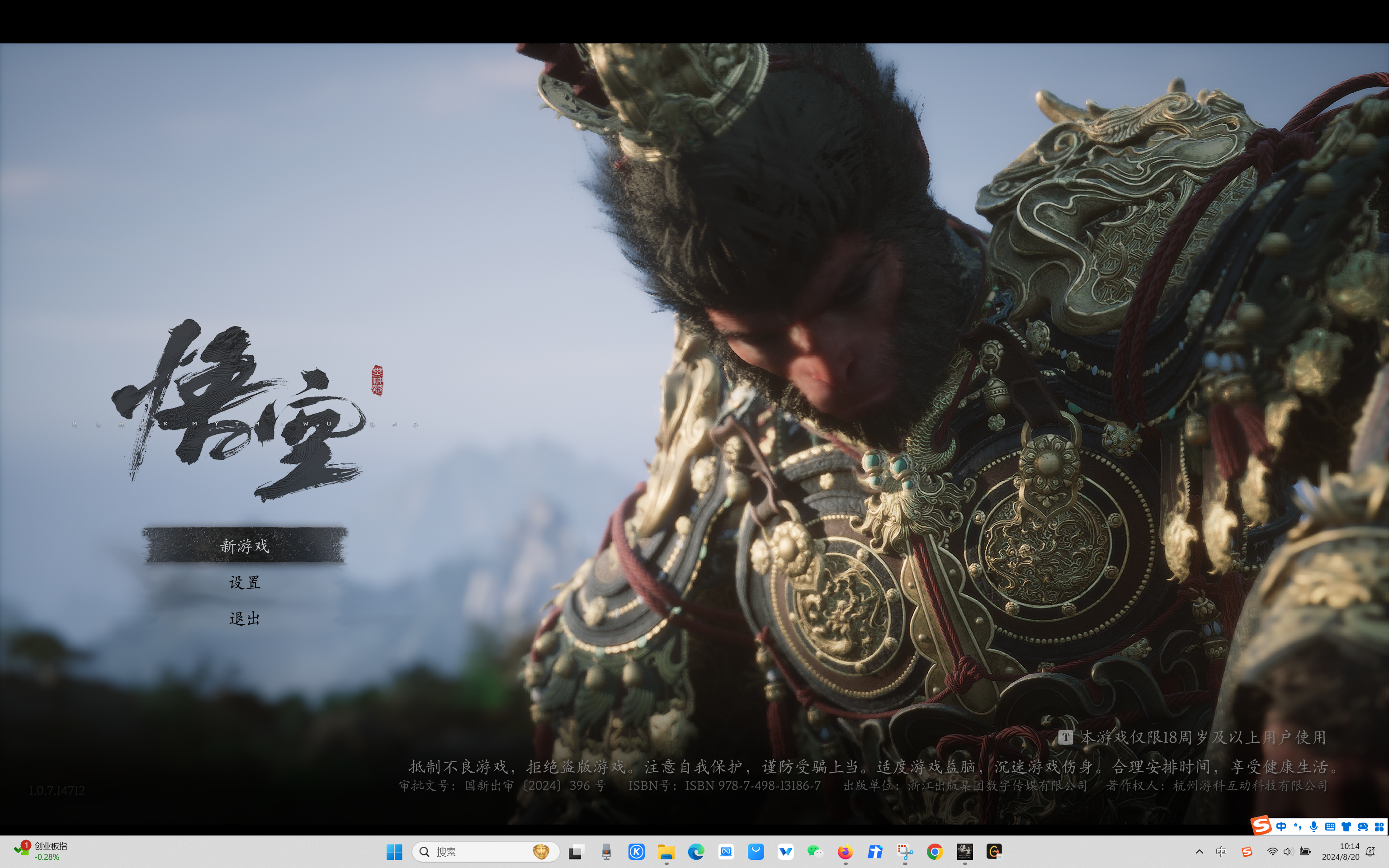Click the battery status tray icon
The height and width of the screenshot is (868, 1389).
pyautogui.click(x=1305, y=852)
